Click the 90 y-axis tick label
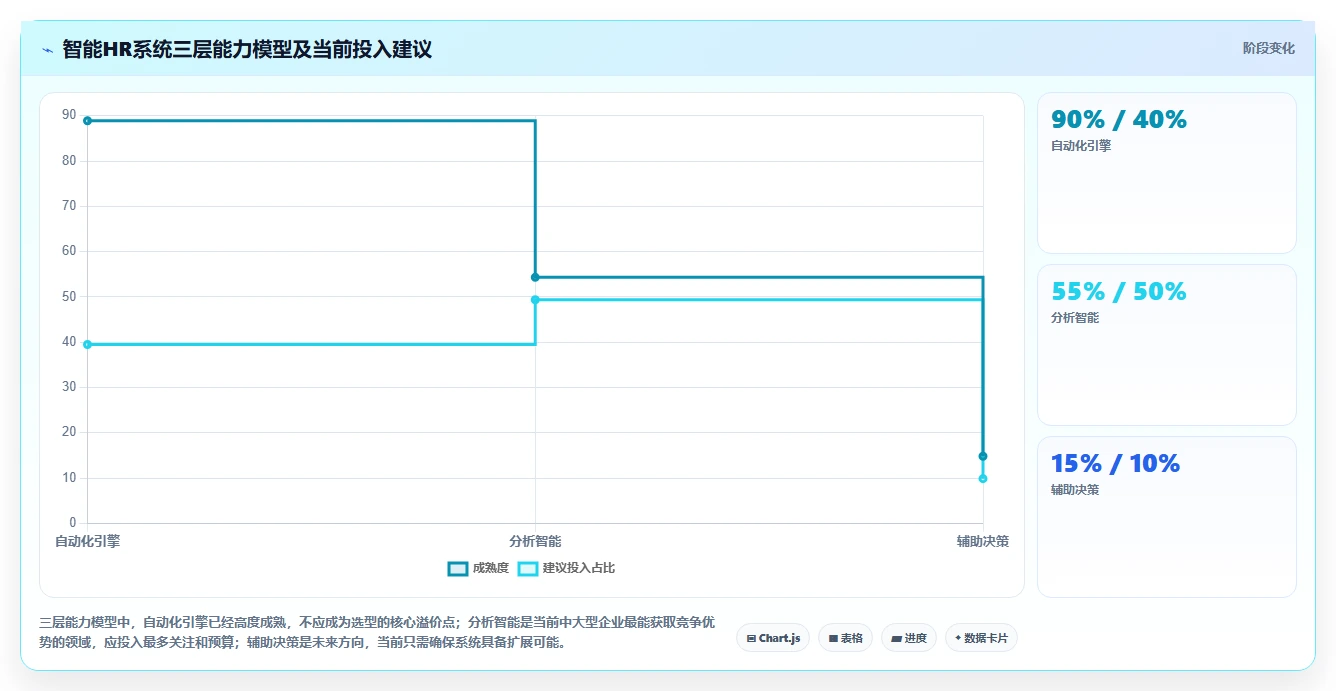 click(x=69, y=115)
